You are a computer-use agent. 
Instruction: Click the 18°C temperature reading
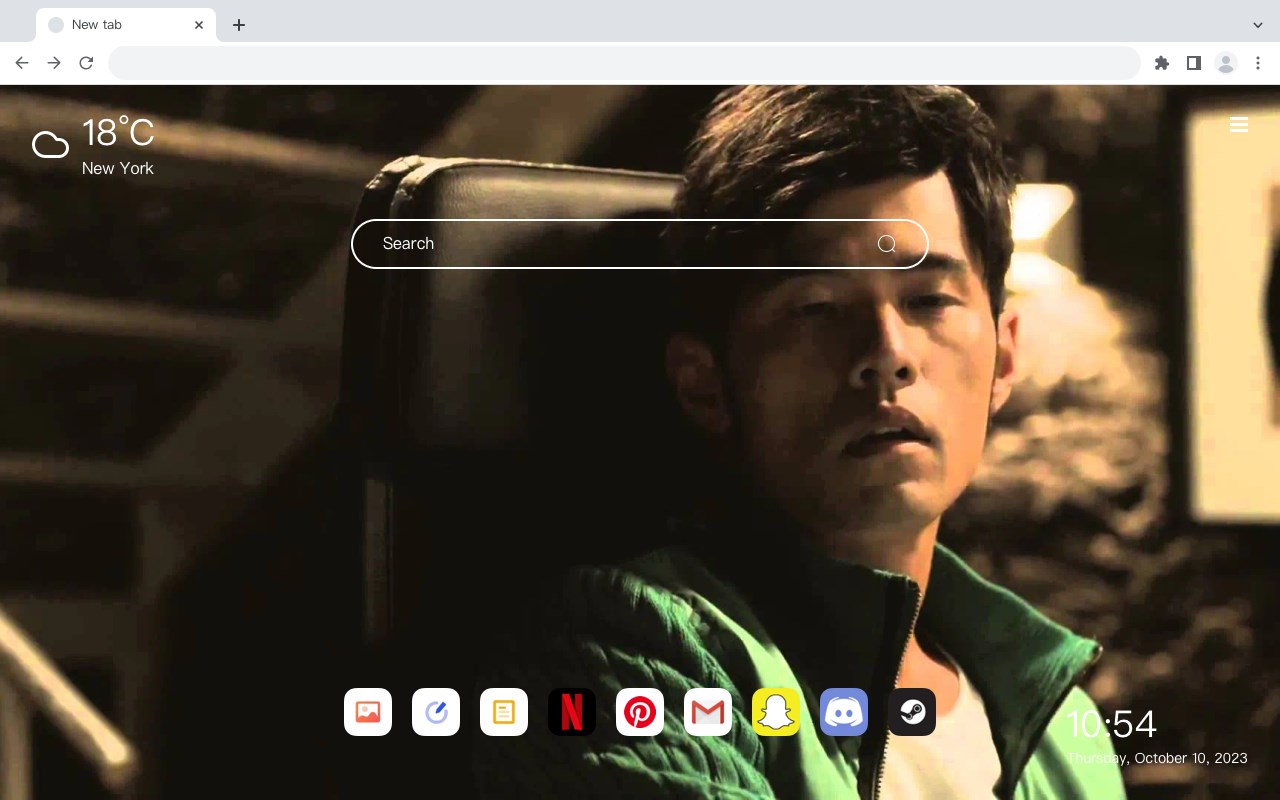coord(118,133)
